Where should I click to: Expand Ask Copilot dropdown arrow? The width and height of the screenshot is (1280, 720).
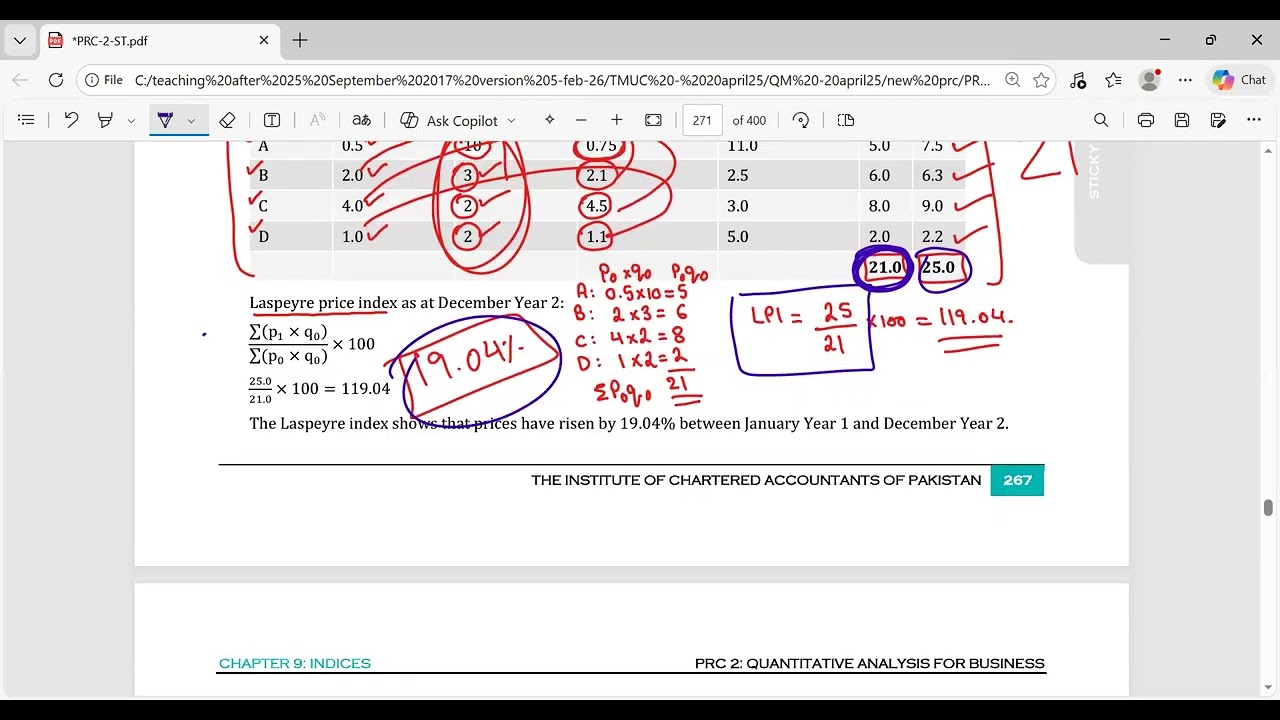point(511,120)
